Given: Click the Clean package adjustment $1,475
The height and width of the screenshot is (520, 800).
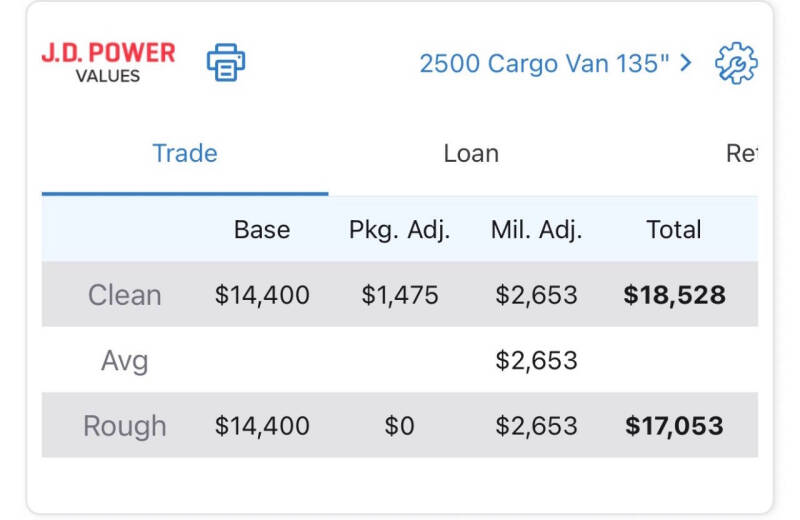Looking at the screenshot, I should (x=399, y=295).
